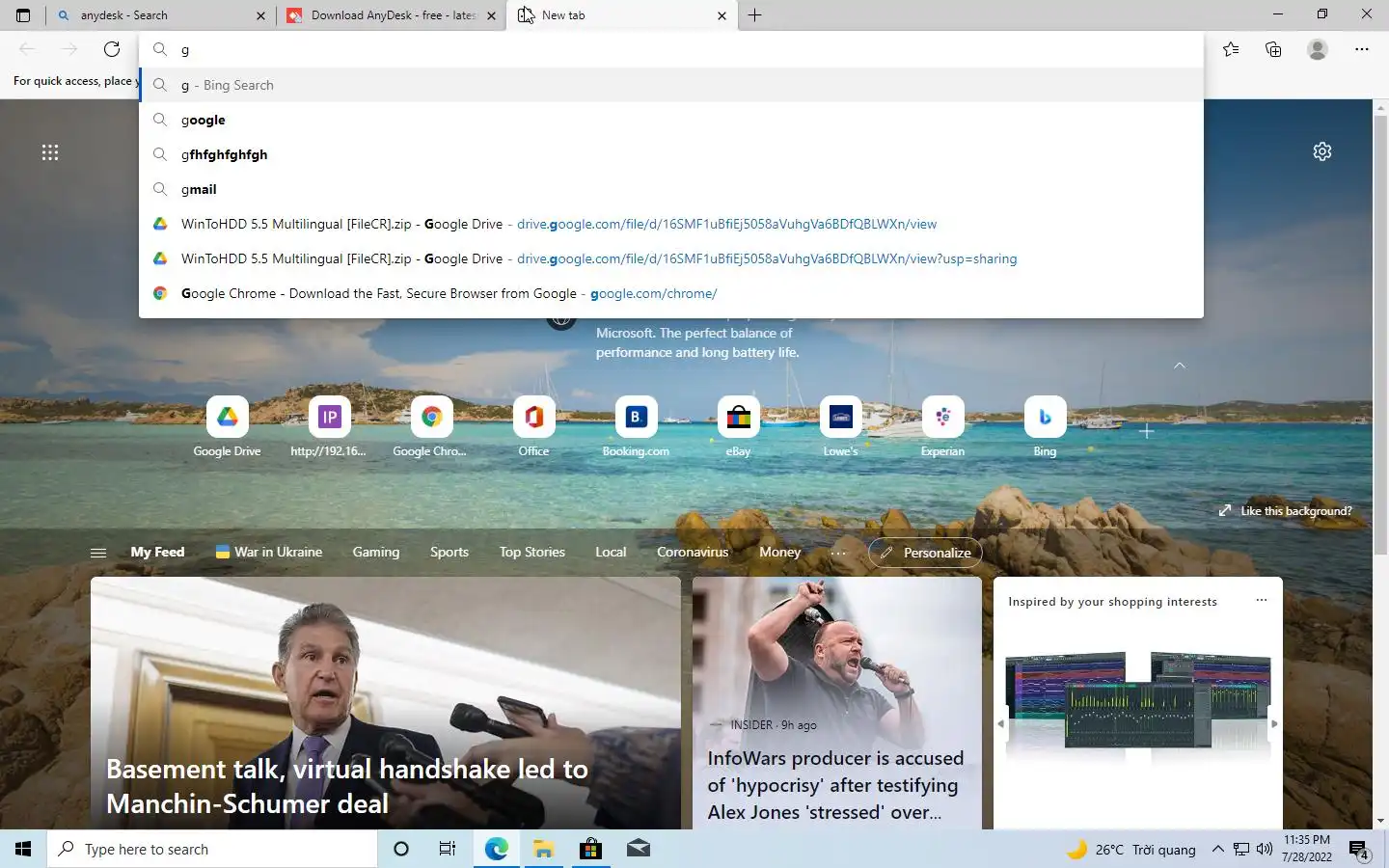1389x868 pixels.
Task: Open Basement talk Manchin-Schumer article
Action: point(386,703)
